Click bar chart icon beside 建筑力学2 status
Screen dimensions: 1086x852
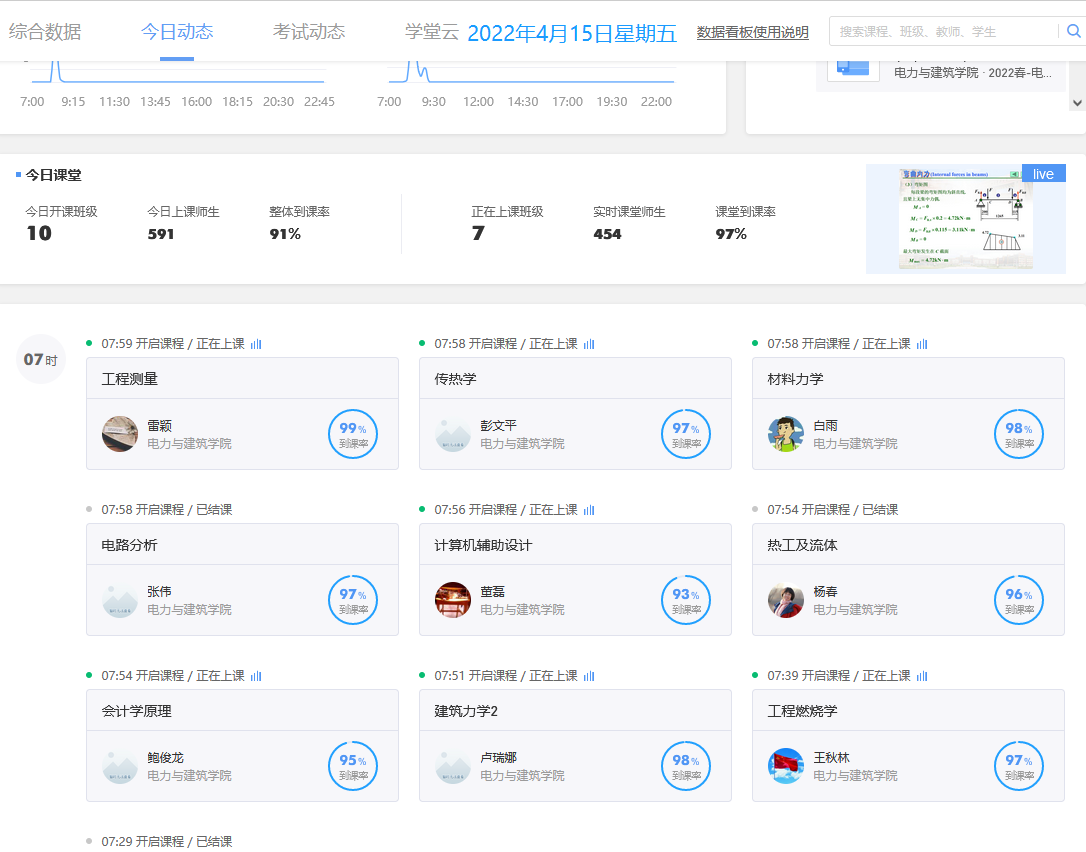(589, 676)
